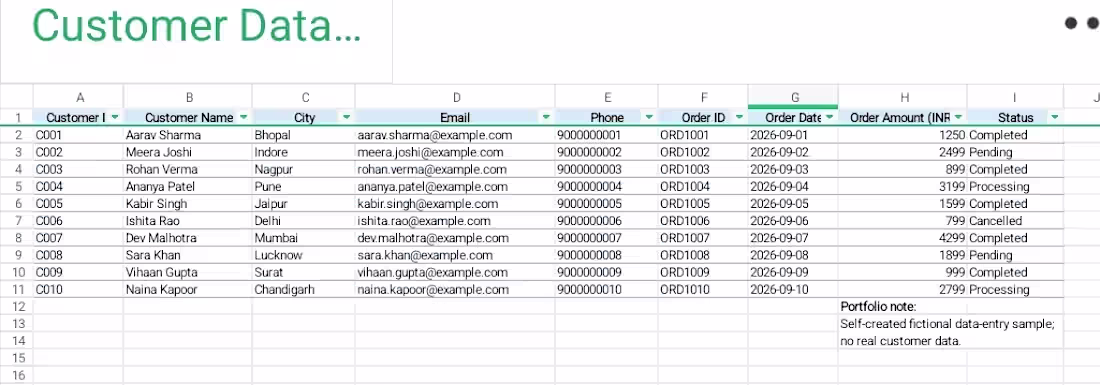Click the Customer Name header cell
The image size is (1100, 385).
[188, 117]
